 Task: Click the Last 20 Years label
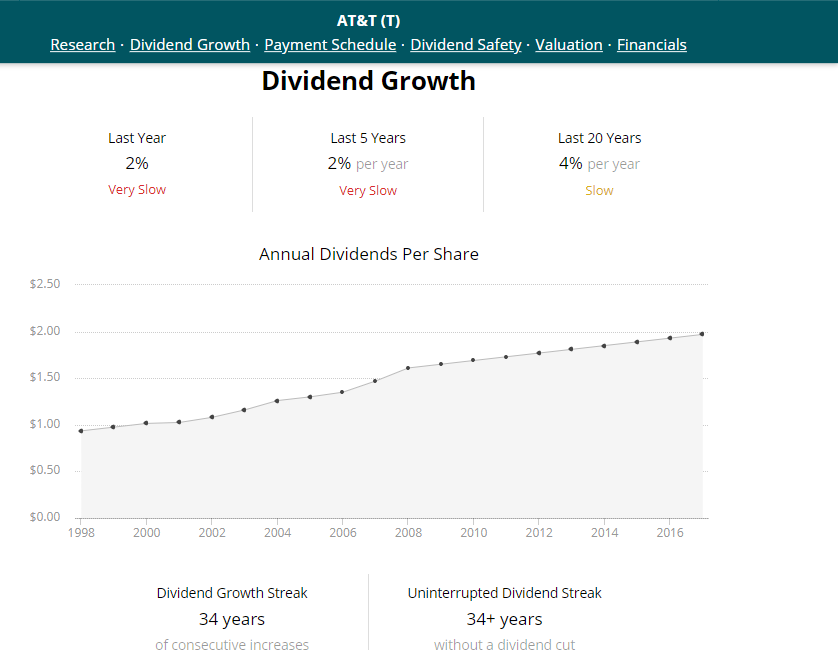599,138
